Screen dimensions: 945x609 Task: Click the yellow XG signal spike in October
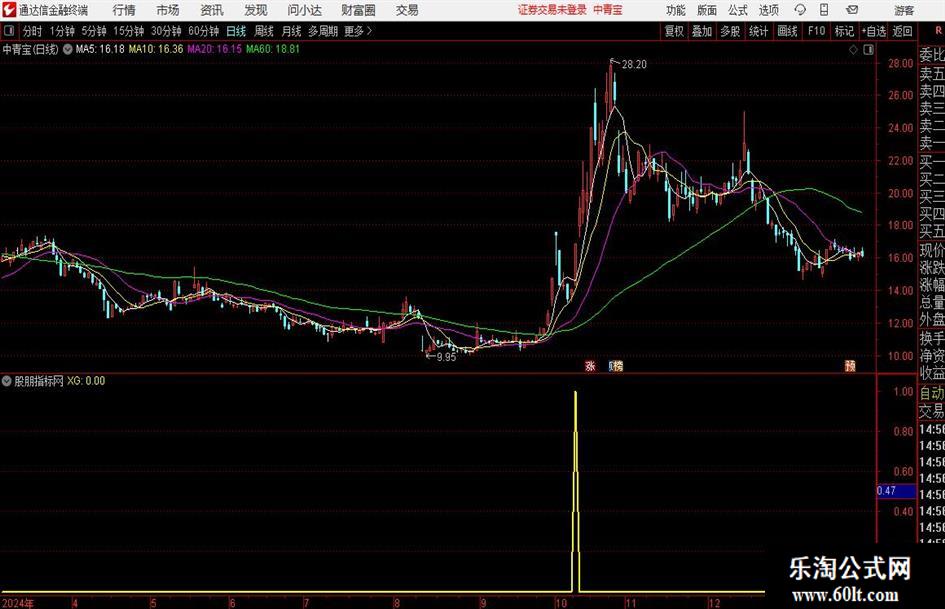pos(576,491)
